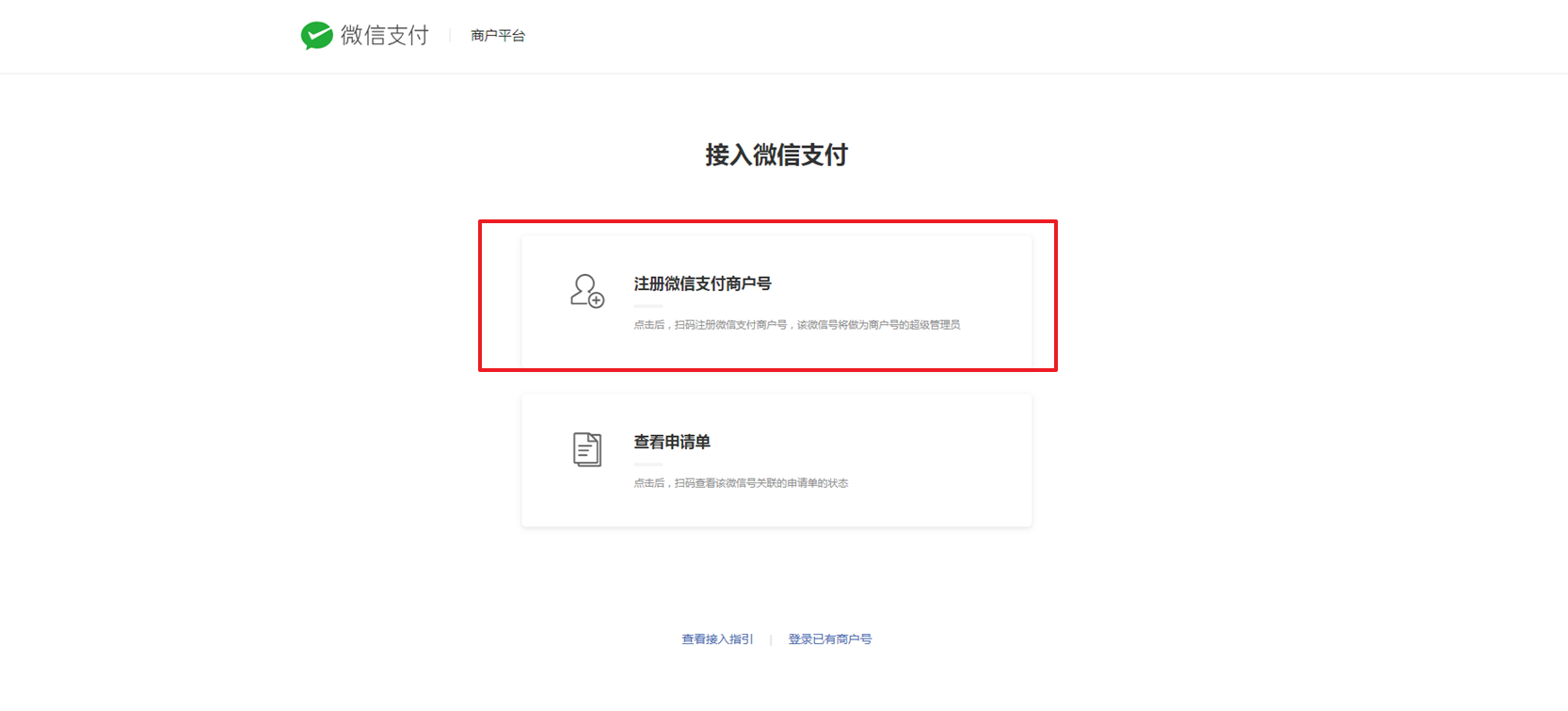Click the registration description about 超级管理员
The image size is (1568, 711).
797,325
